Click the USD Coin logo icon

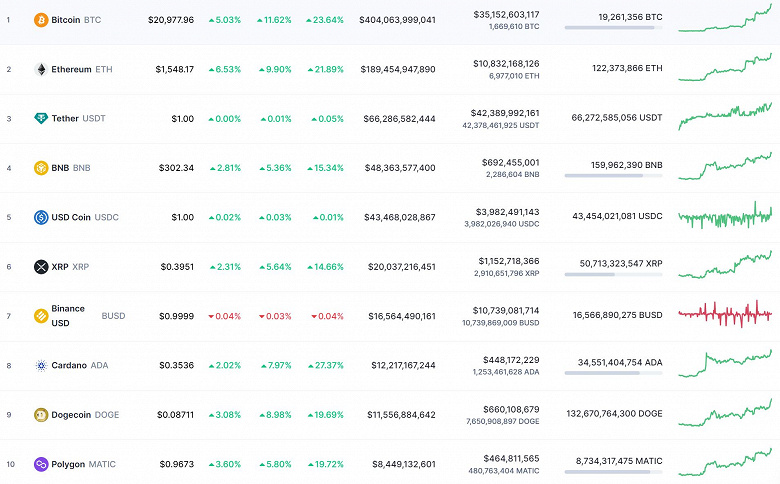[41, 217]
